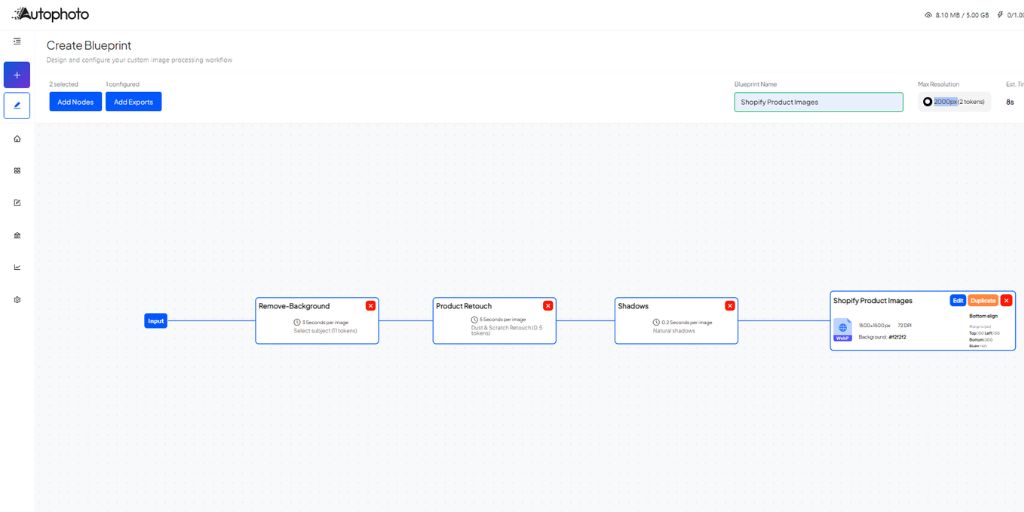Click the WebP file format icon
1024x512 pixels.
(x=842, y=330)
